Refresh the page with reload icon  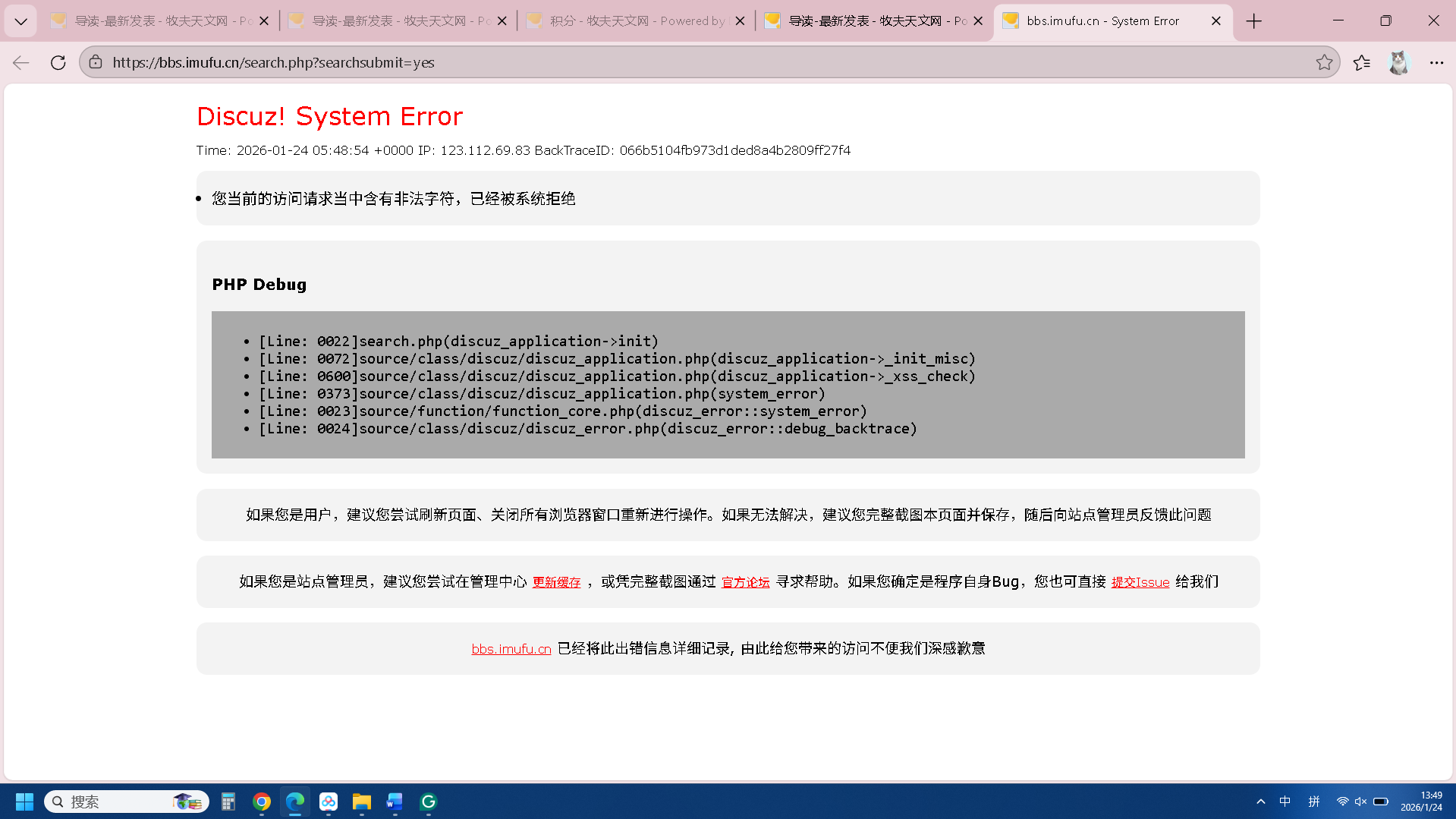point(58,62)
